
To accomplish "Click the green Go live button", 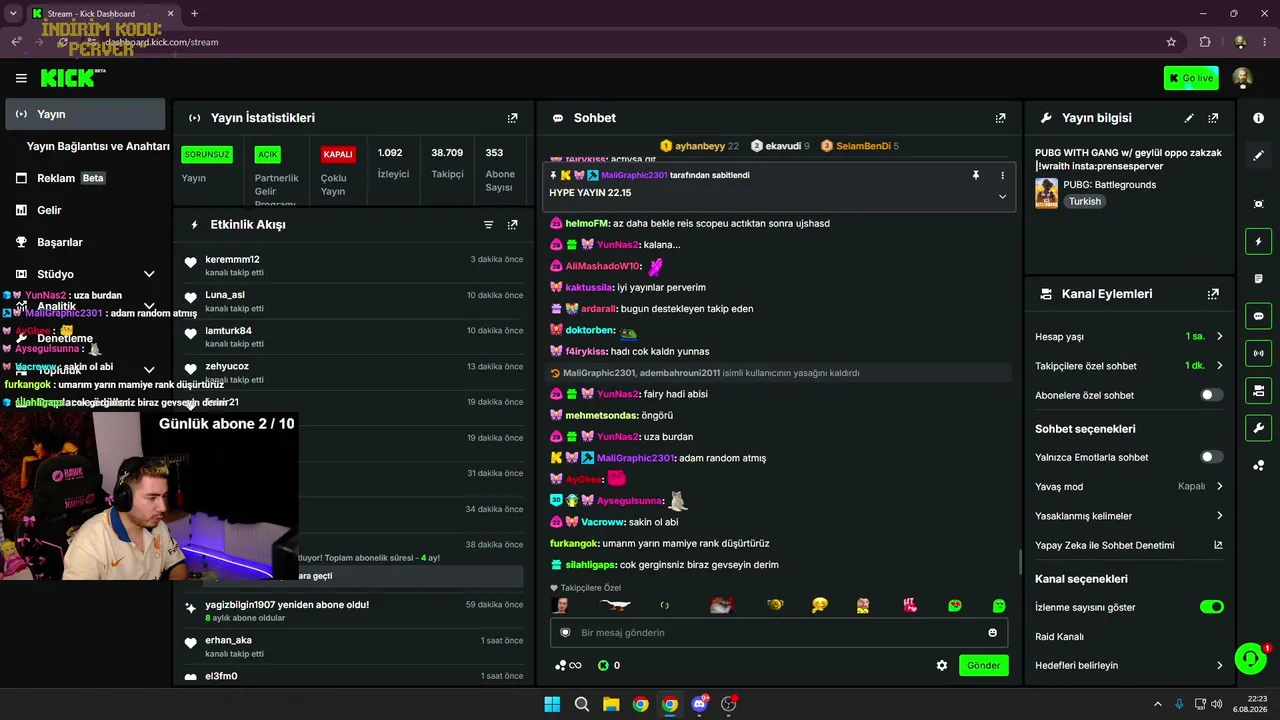I will coord(1191,78).
